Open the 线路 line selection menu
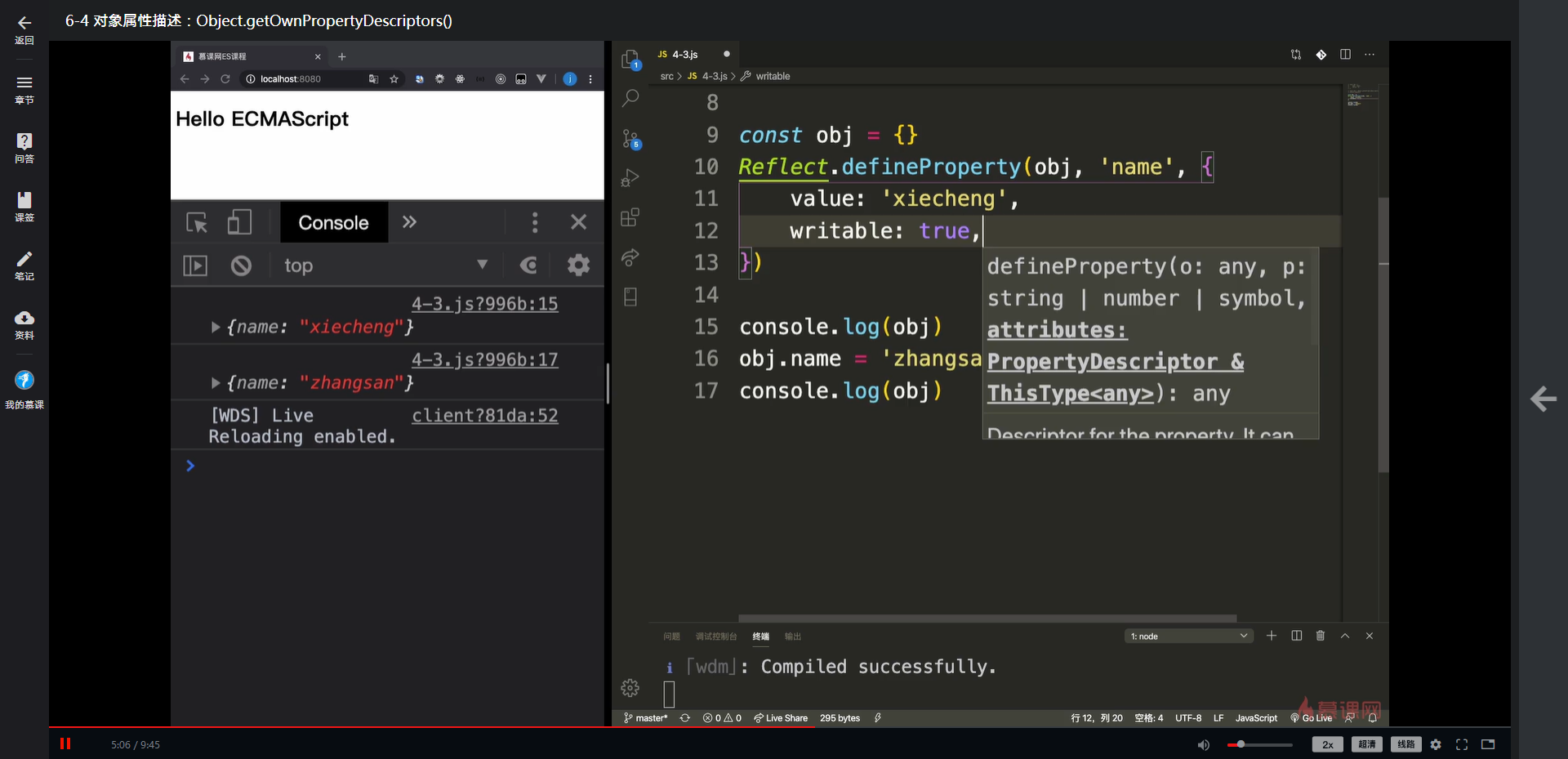 click(x=1405, y=744)
